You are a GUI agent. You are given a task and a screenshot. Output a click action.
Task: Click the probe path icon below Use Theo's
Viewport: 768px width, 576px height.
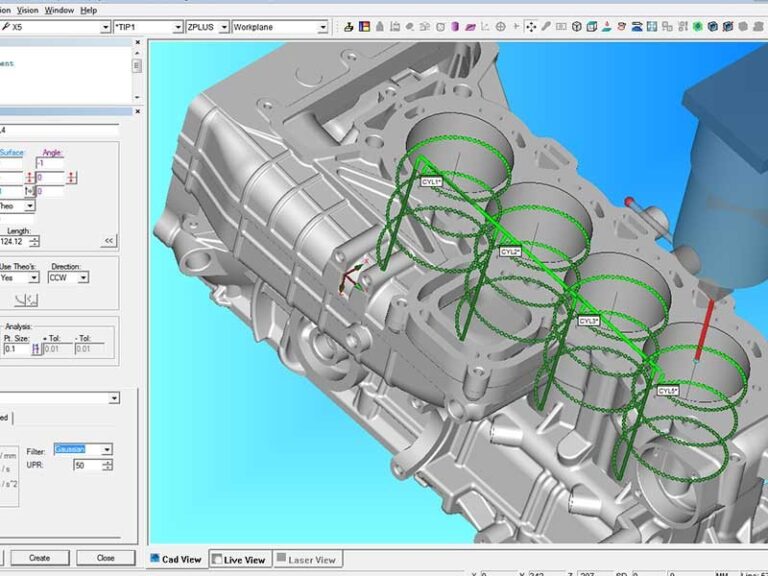point(28,300)
